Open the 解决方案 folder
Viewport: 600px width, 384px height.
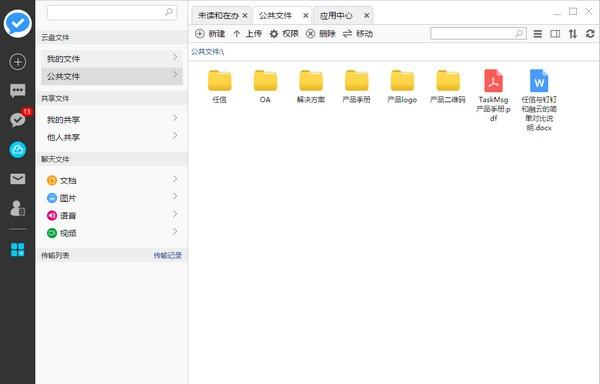tap(311, 86)
